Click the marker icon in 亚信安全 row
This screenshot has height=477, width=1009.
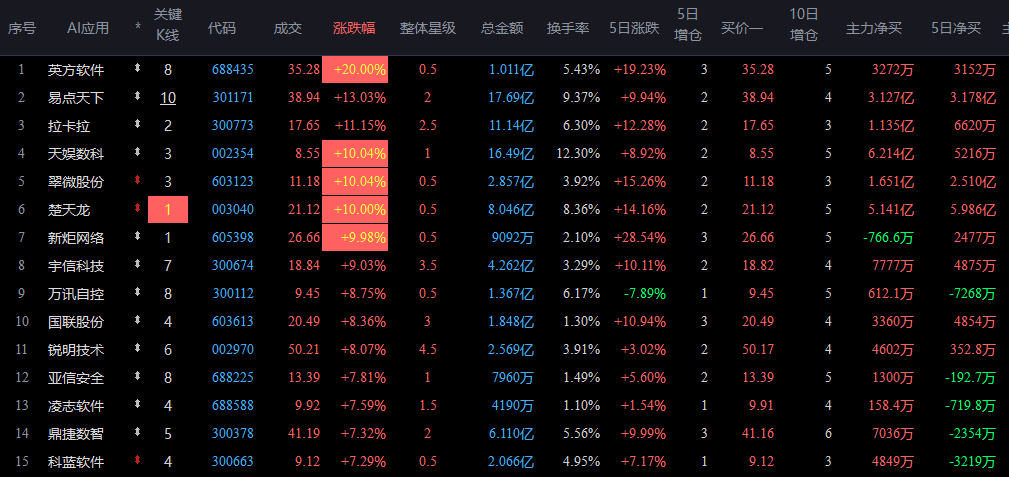(137, 376)
